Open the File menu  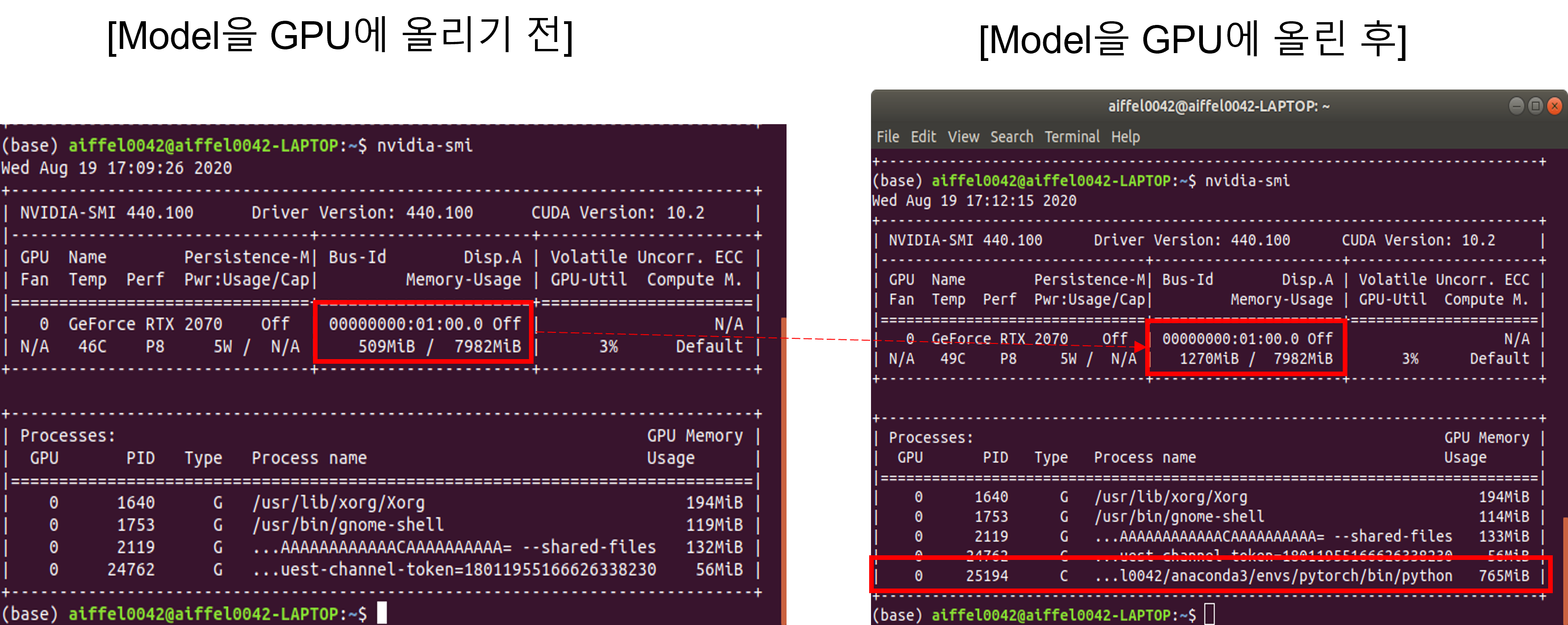[x=888, y=137]
